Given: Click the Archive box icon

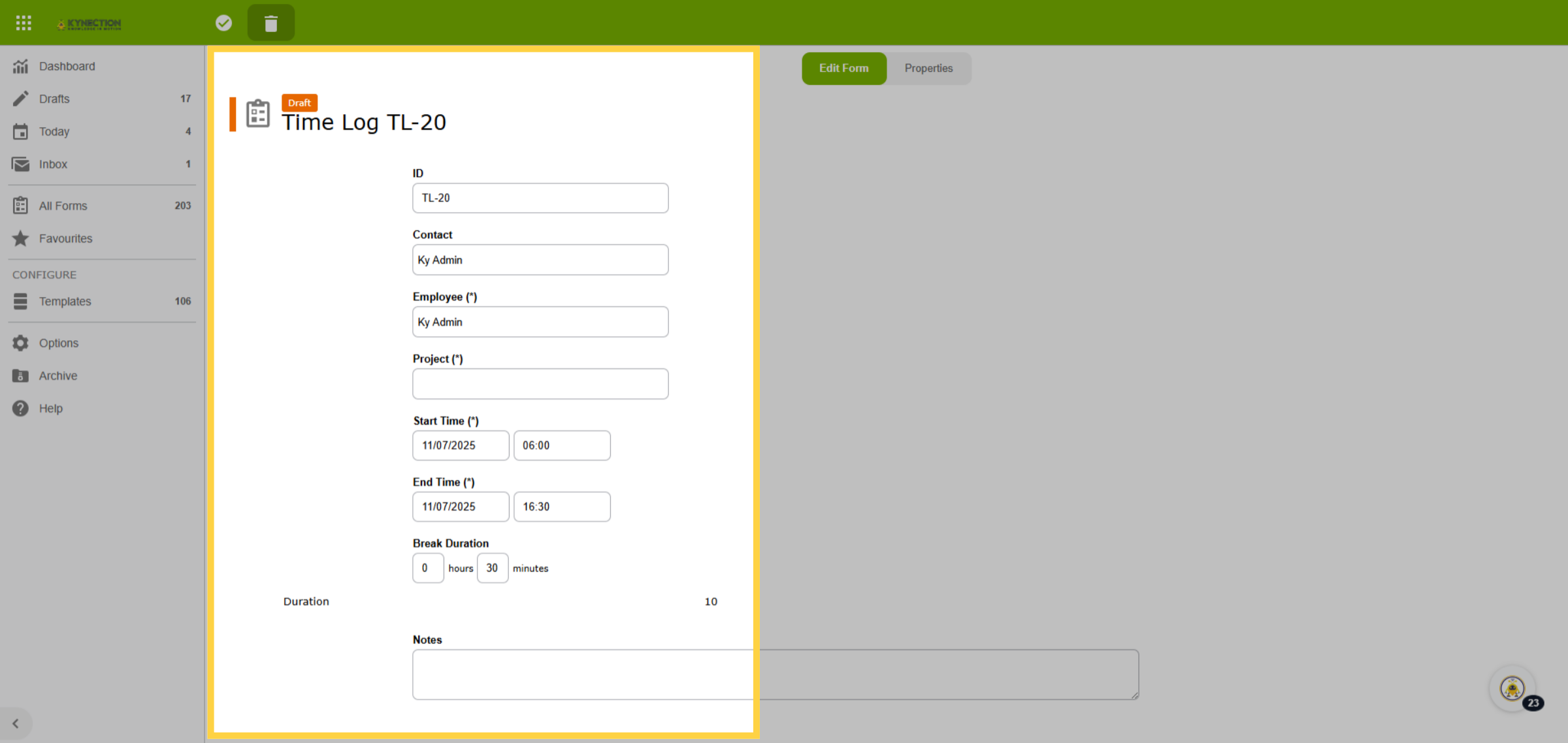Looking at the screenshot, I should click(x=20, y=375).
